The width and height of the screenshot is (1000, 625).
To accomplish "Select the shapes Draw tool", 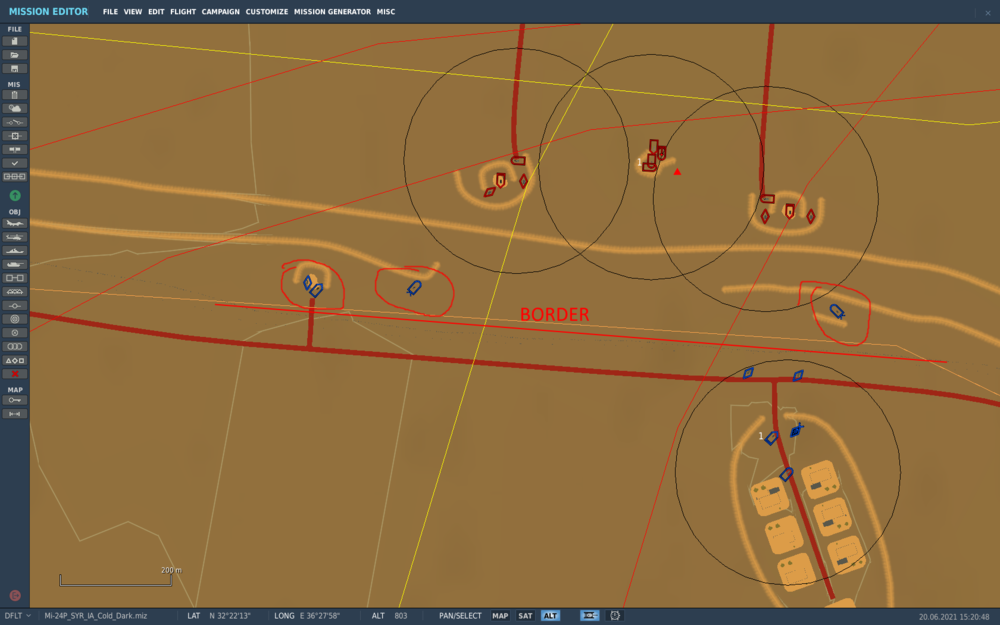I will coord(15,360).
